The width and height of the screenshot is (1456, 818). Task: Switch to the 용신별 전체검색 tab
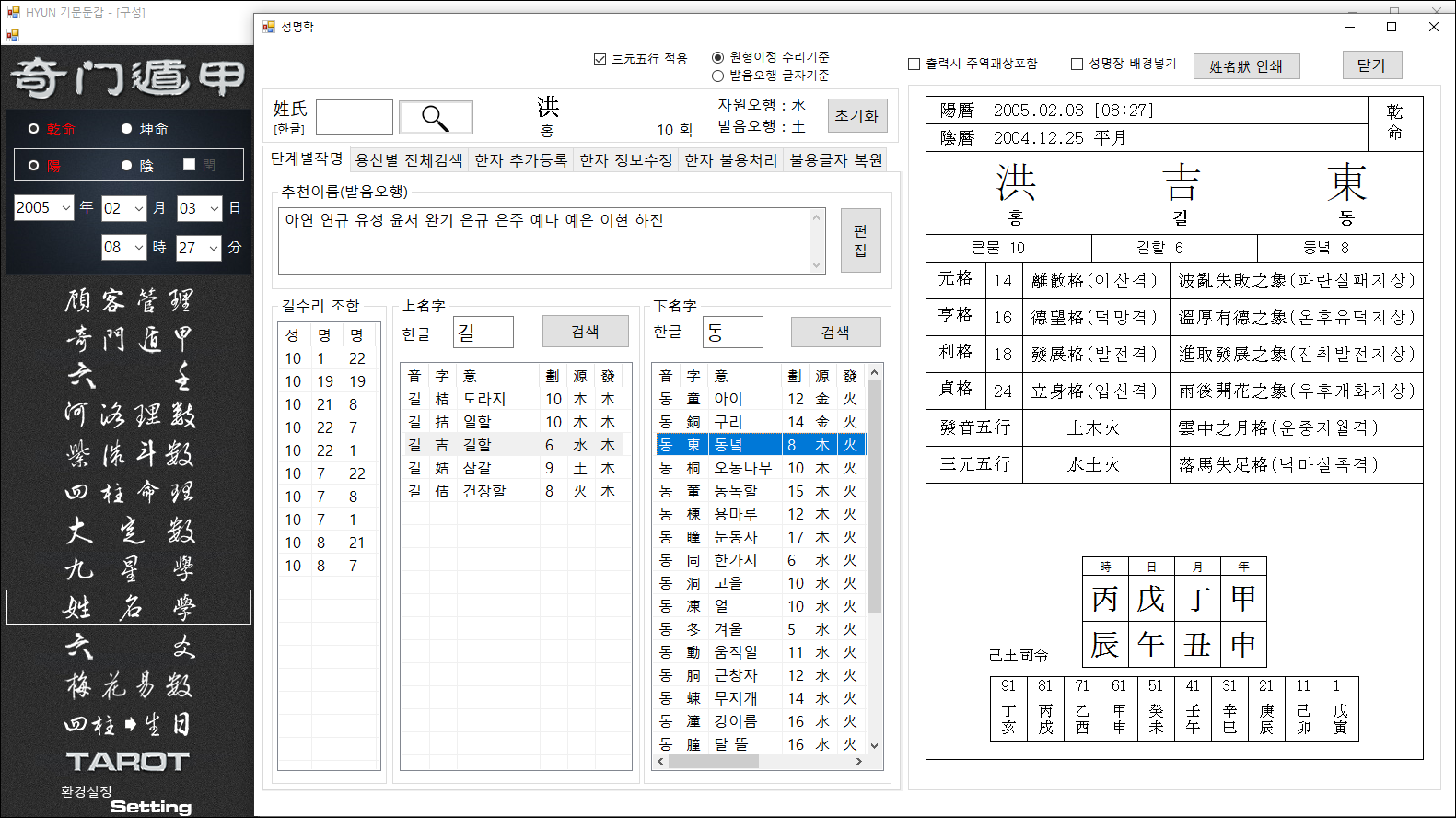pyautogui.click(x=409, y=160)
